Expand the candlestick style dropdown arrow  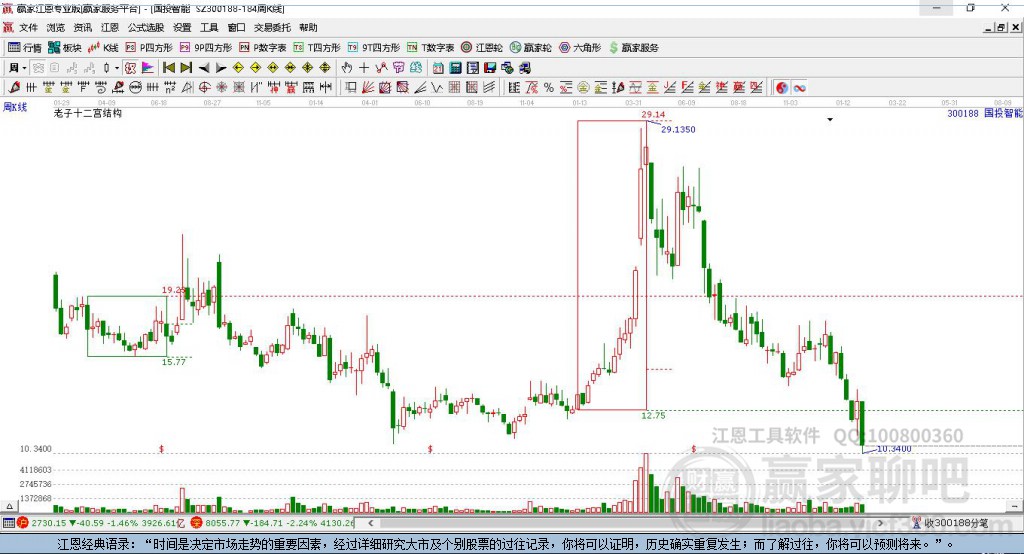pyautogui.click(x=117, y=68)
